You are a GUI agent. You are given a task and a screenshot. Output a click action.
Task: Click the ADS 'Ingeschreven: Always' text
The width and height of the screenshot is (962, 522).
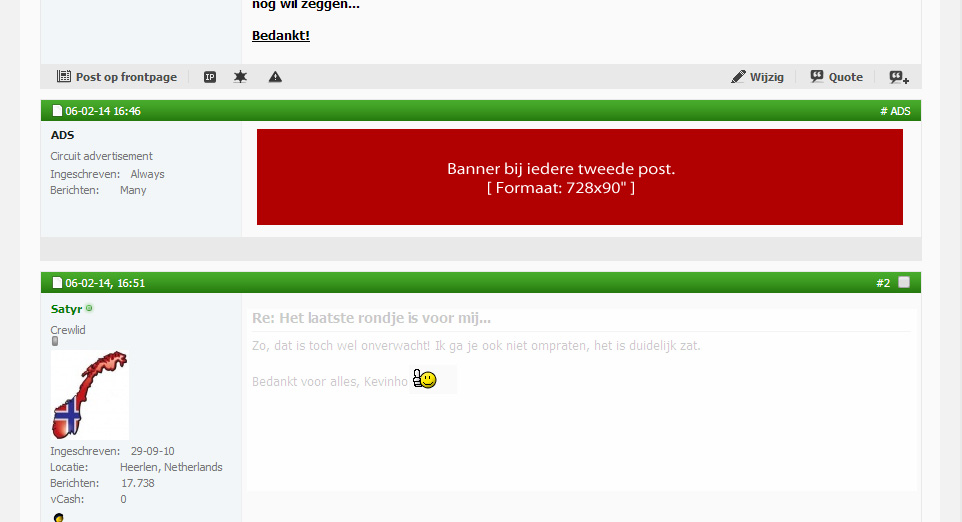point(107,174)
